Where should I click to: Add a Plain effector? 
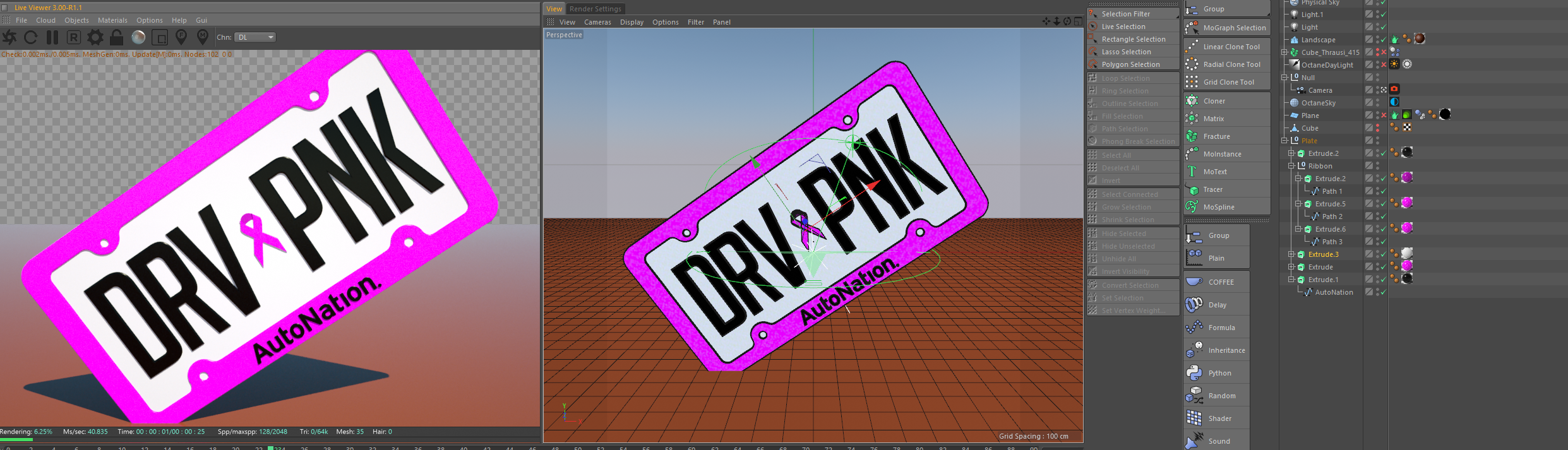[1216, 258]
